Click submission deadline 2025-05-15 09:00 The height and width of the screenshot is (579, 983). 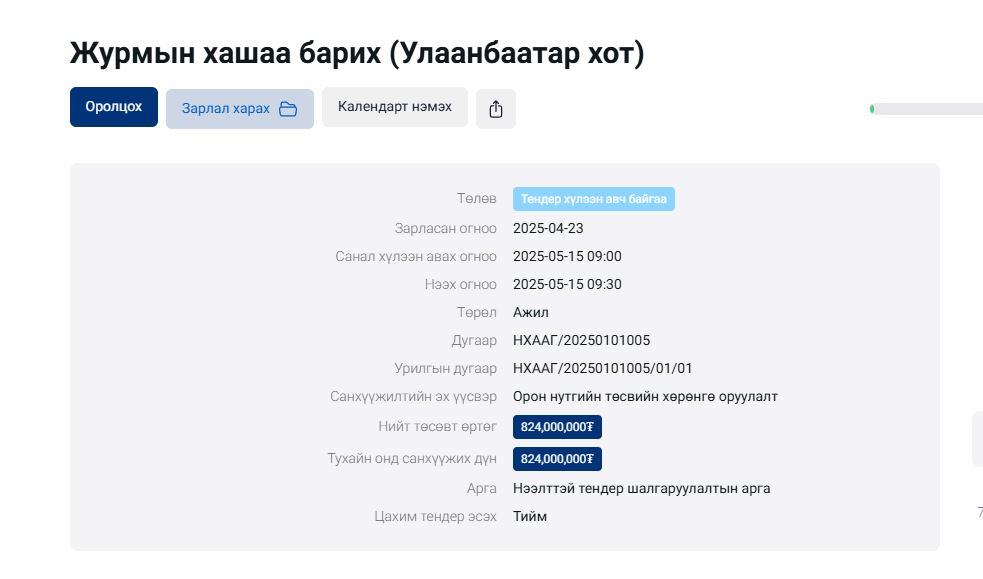tap(567, 256)
